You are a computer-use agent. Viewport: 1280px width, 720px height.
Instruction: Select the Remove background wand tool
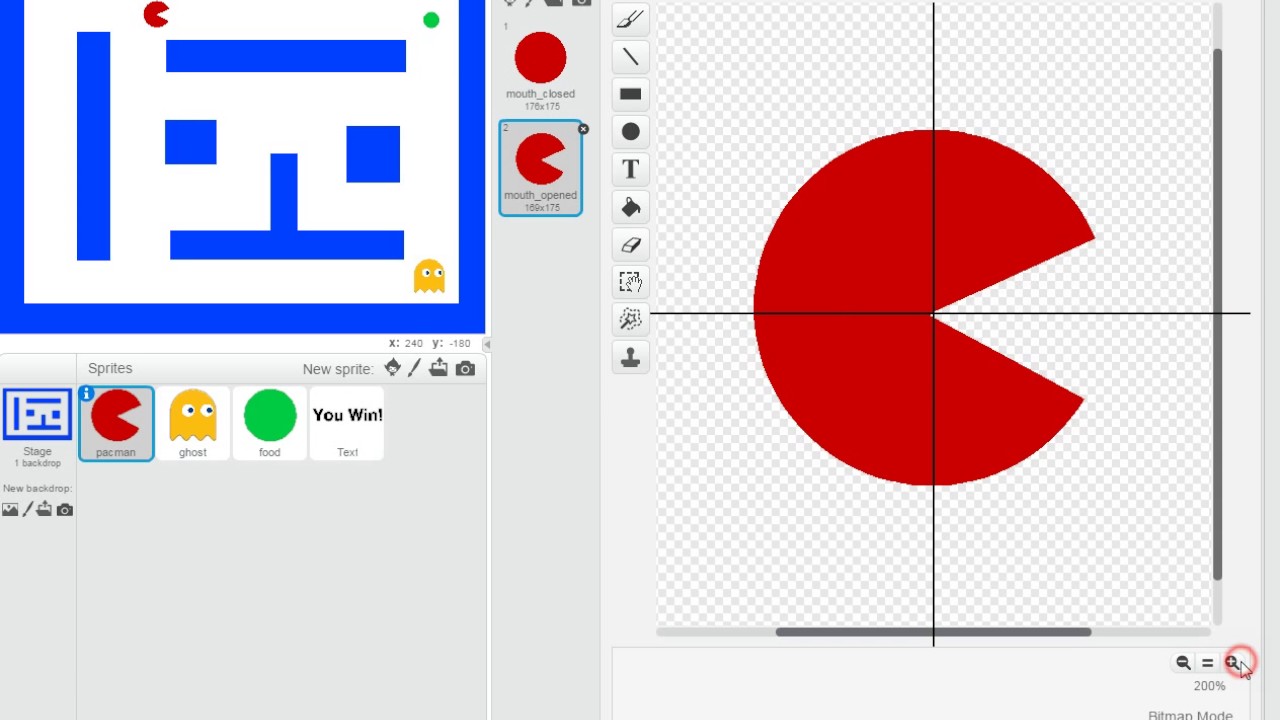630,319
